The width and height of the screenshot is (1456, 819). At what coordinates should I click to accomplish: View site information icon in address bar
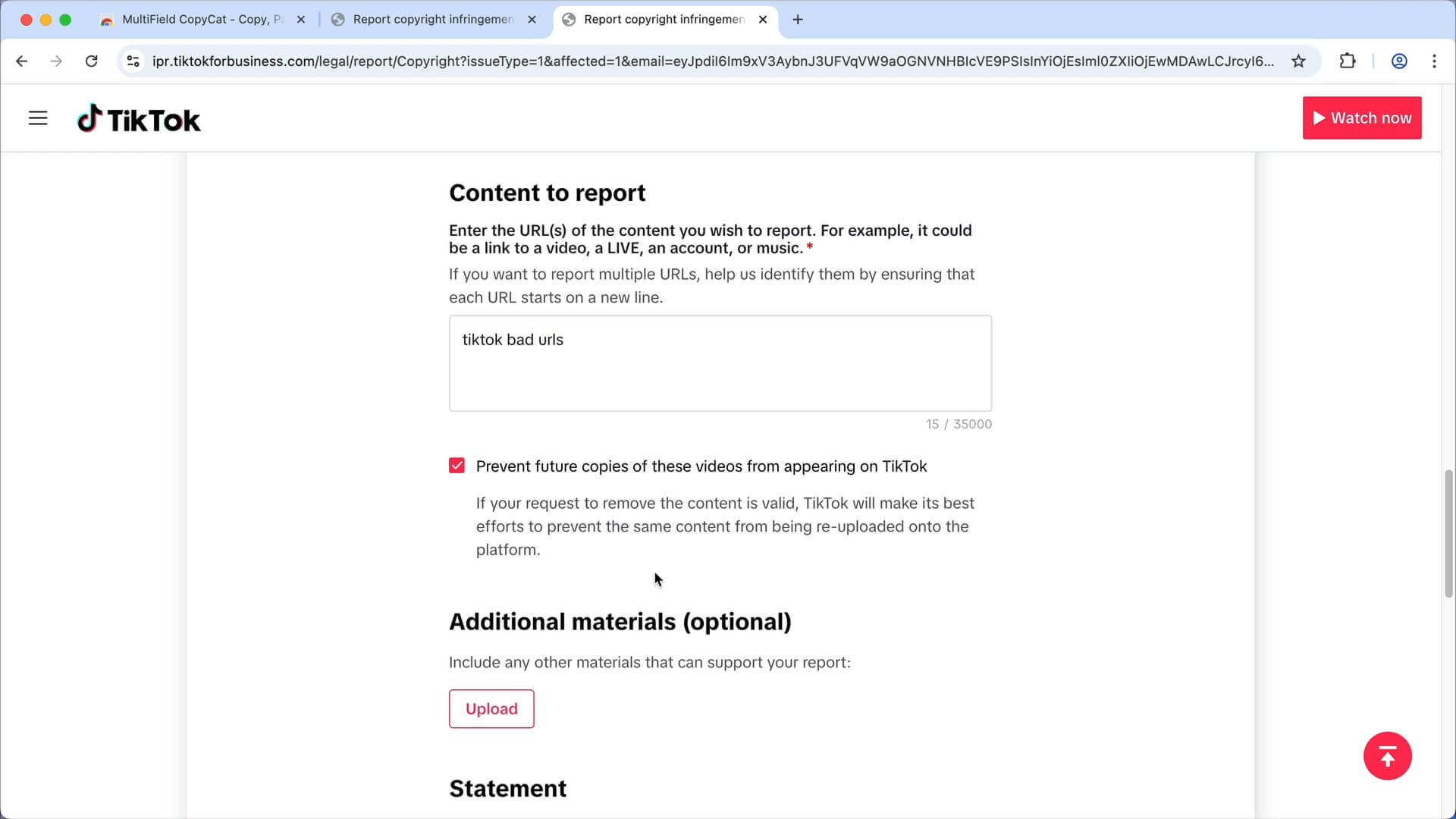133,61
